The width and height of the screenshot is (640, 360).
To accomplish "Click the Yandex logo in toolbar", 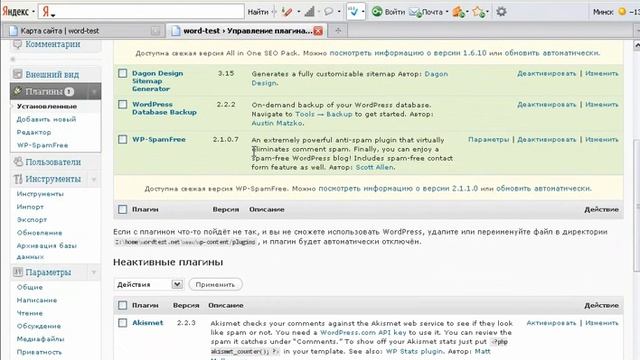I will [x=16, y=12].
